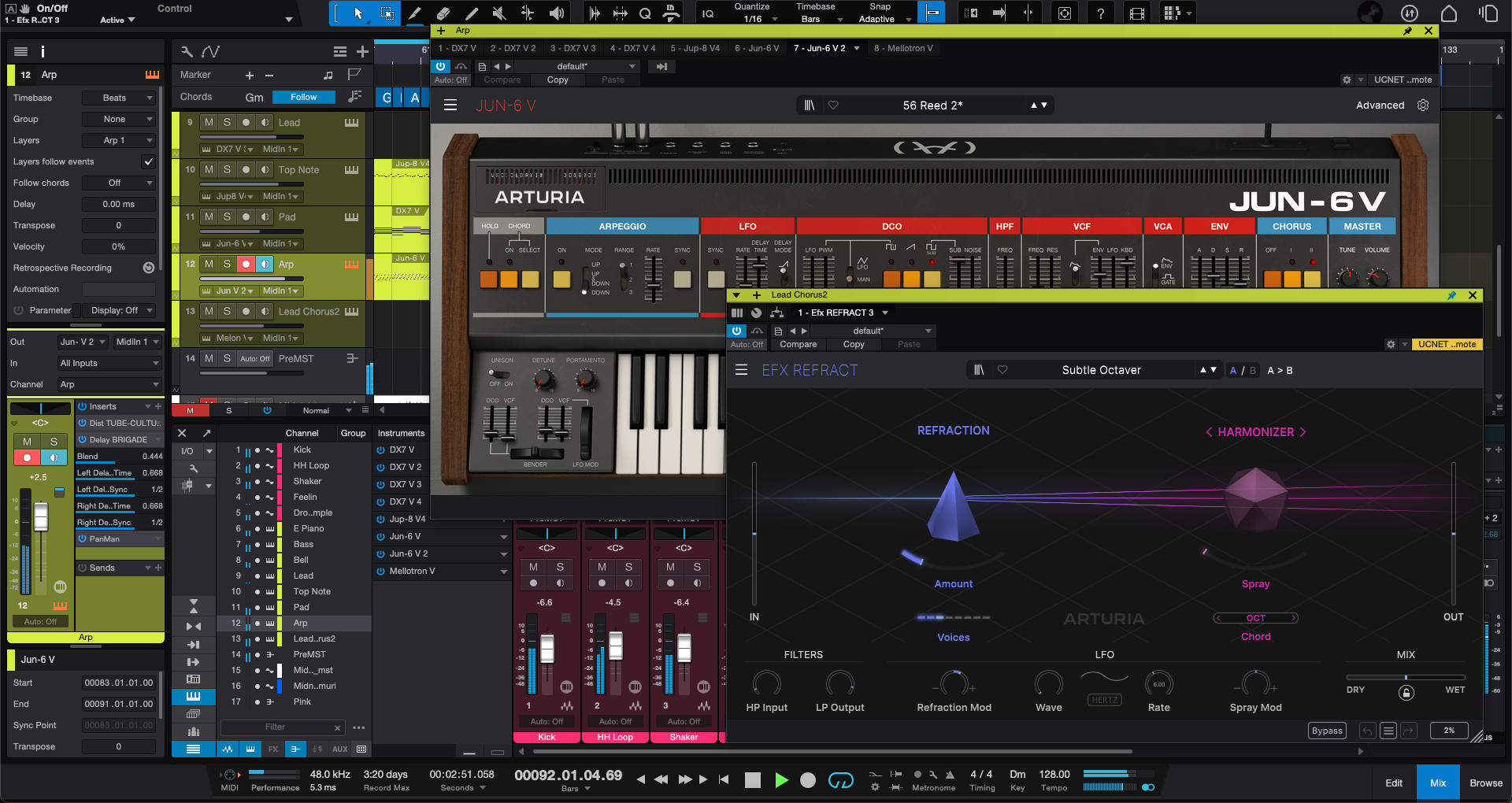Select the Range tool
Viewport: 1512px width, 803px height.
click(x=387, y=13)
